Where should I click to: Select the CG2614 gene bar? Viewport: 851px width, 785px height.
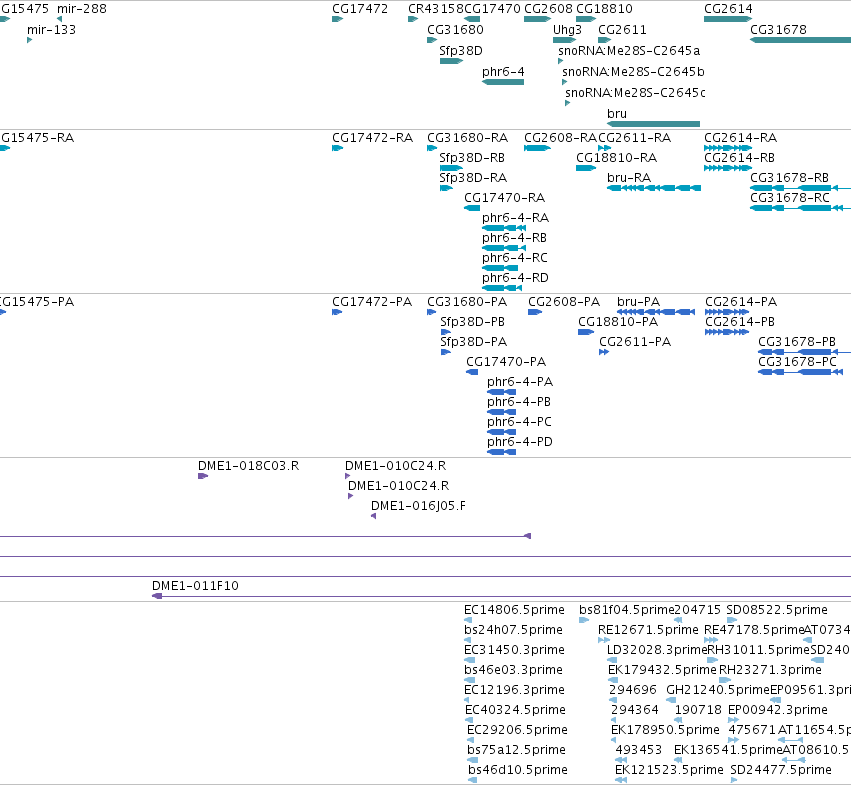[x=728, y=19]
